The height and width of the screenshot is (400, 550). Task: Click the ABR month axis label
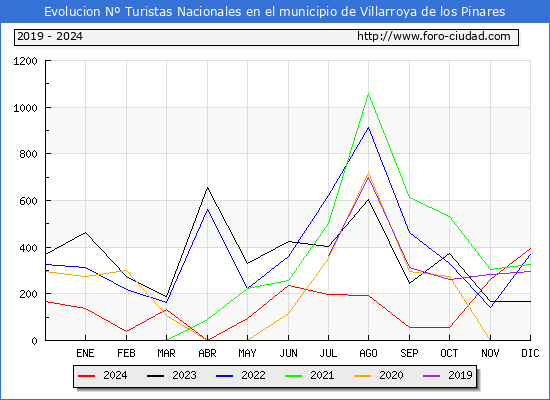pos(207,353)
